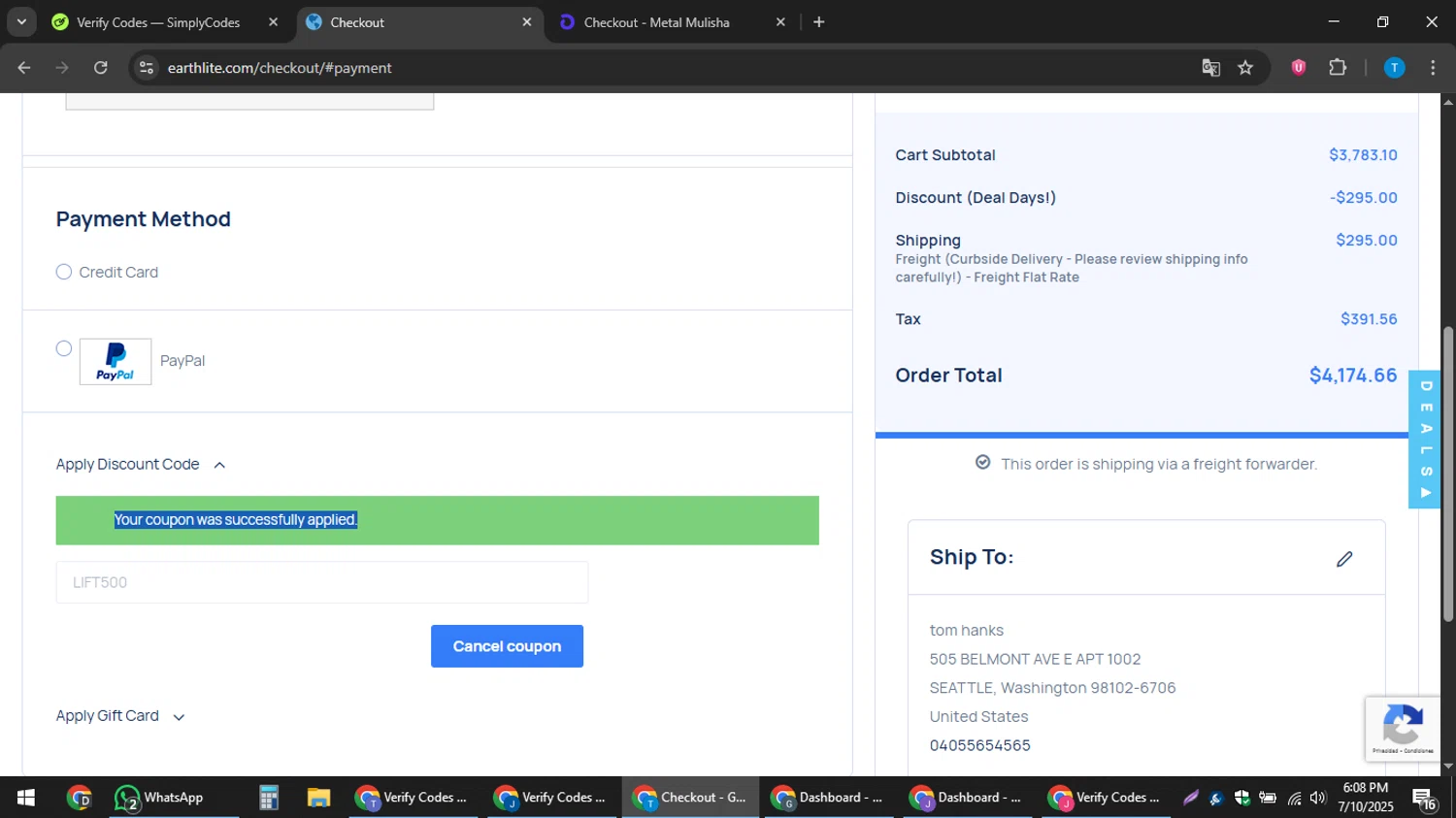Switch to Checkout - G... taskbar window

(690, 798)
